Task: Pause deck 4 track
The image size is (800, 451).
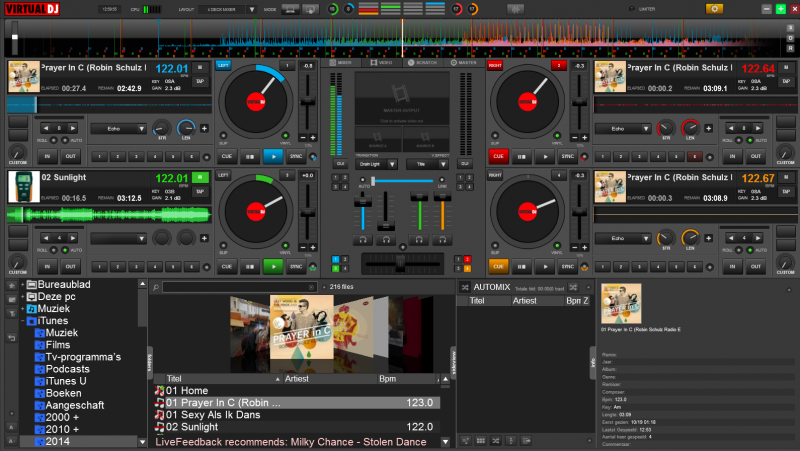Action: pos(521,266)
